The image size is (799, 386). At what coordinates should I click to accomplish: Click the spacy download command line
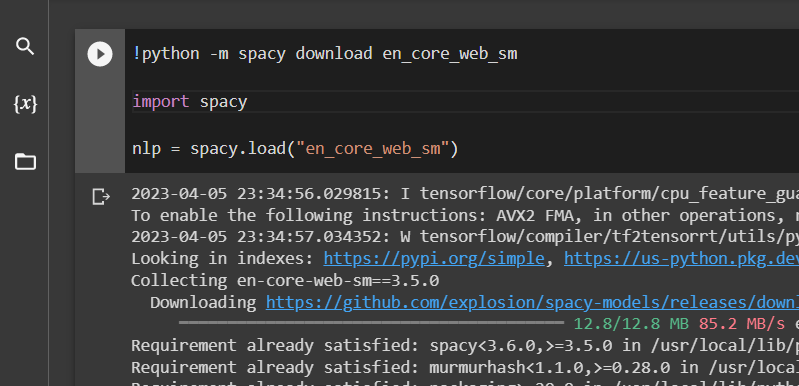click(325, 53)
